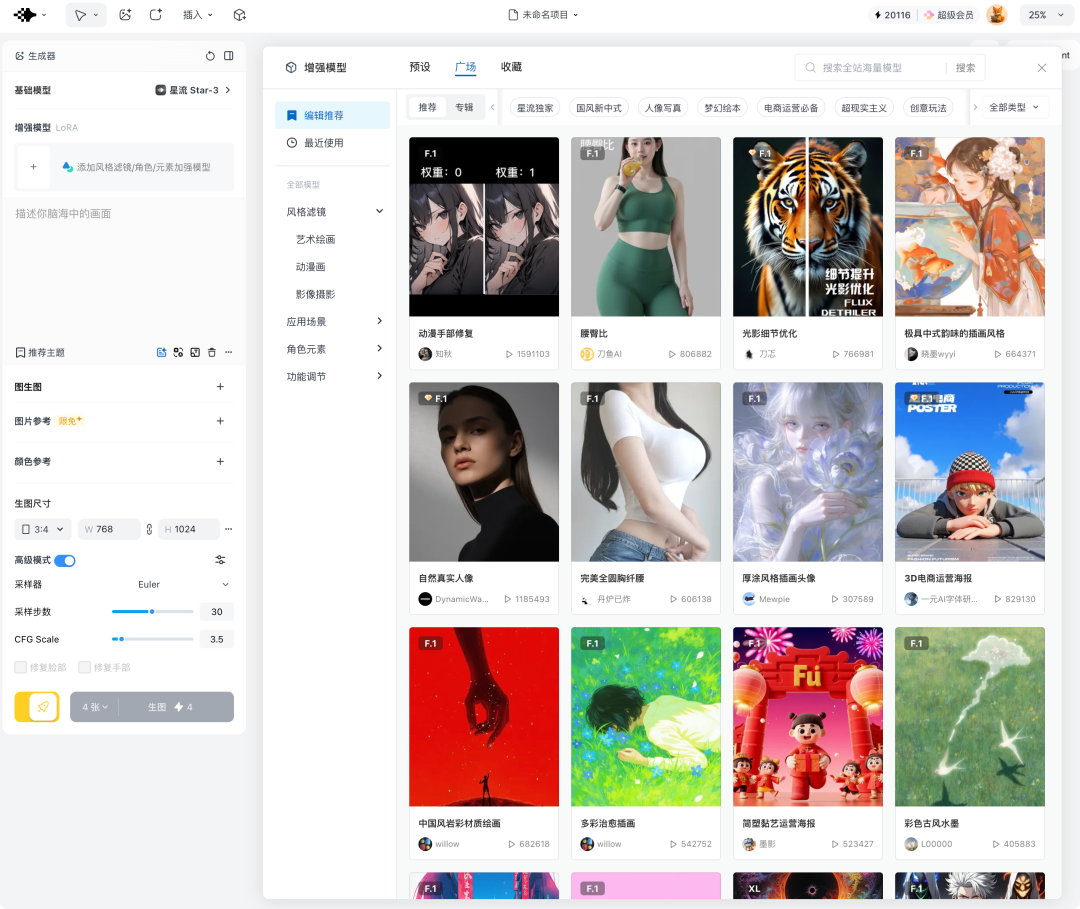Click the 搜索 search button
The height and width of the screenshot is (909, 1080).
pyautogui.click(x=965, y=67)
